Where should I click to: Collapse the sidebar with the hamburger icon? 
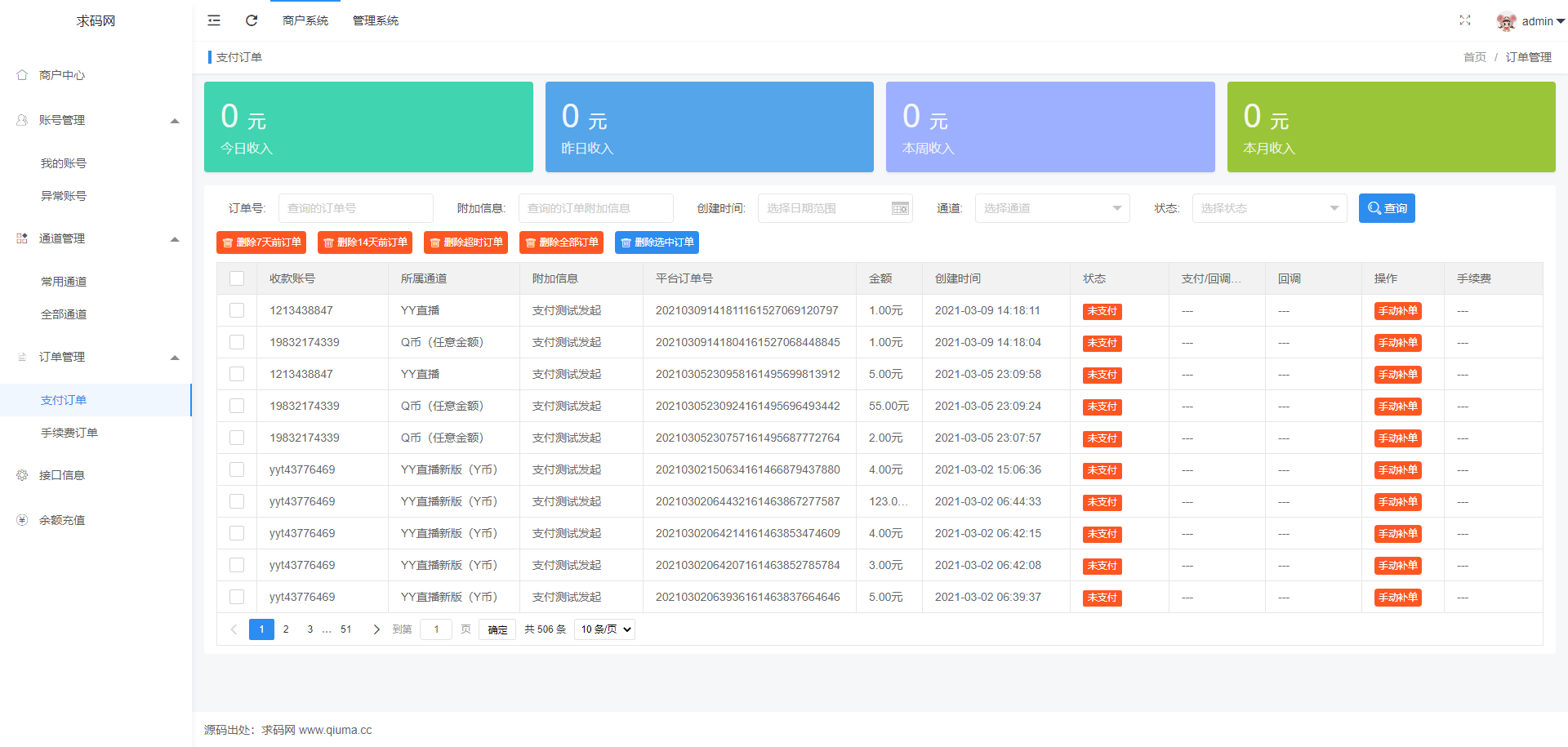coord(214,20)
